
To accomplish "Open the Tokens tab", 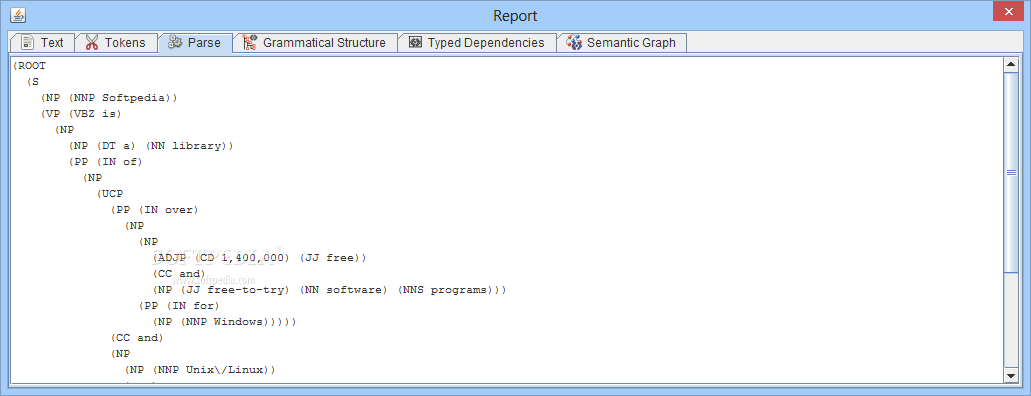I will [x=116, y=43].
